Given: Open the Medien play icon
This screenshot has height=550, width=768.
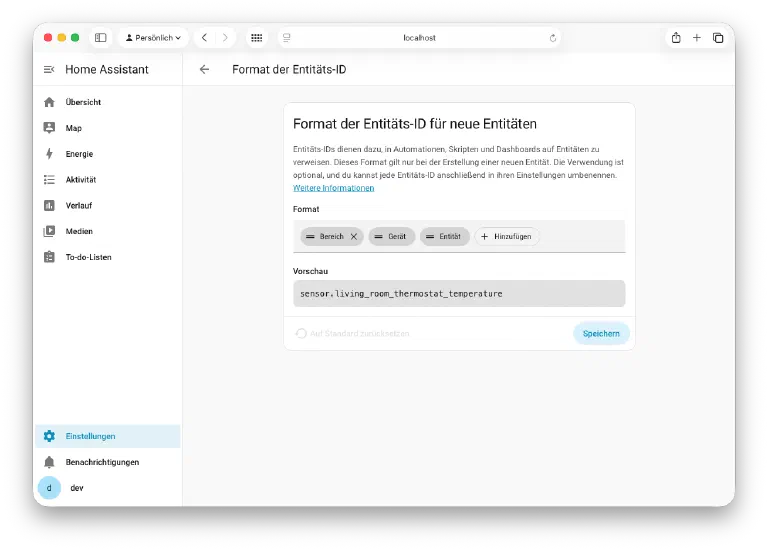Looking at the screenshot, I should tap(49, 231).
